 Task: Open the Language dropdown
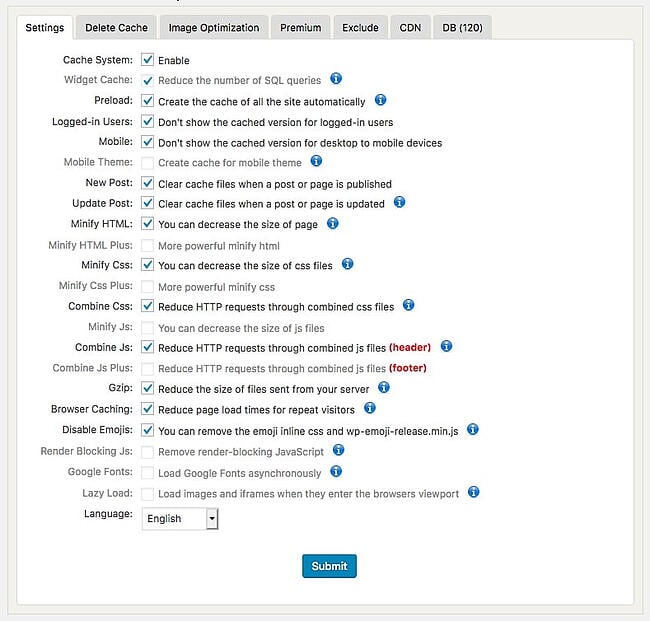[180, 519]
